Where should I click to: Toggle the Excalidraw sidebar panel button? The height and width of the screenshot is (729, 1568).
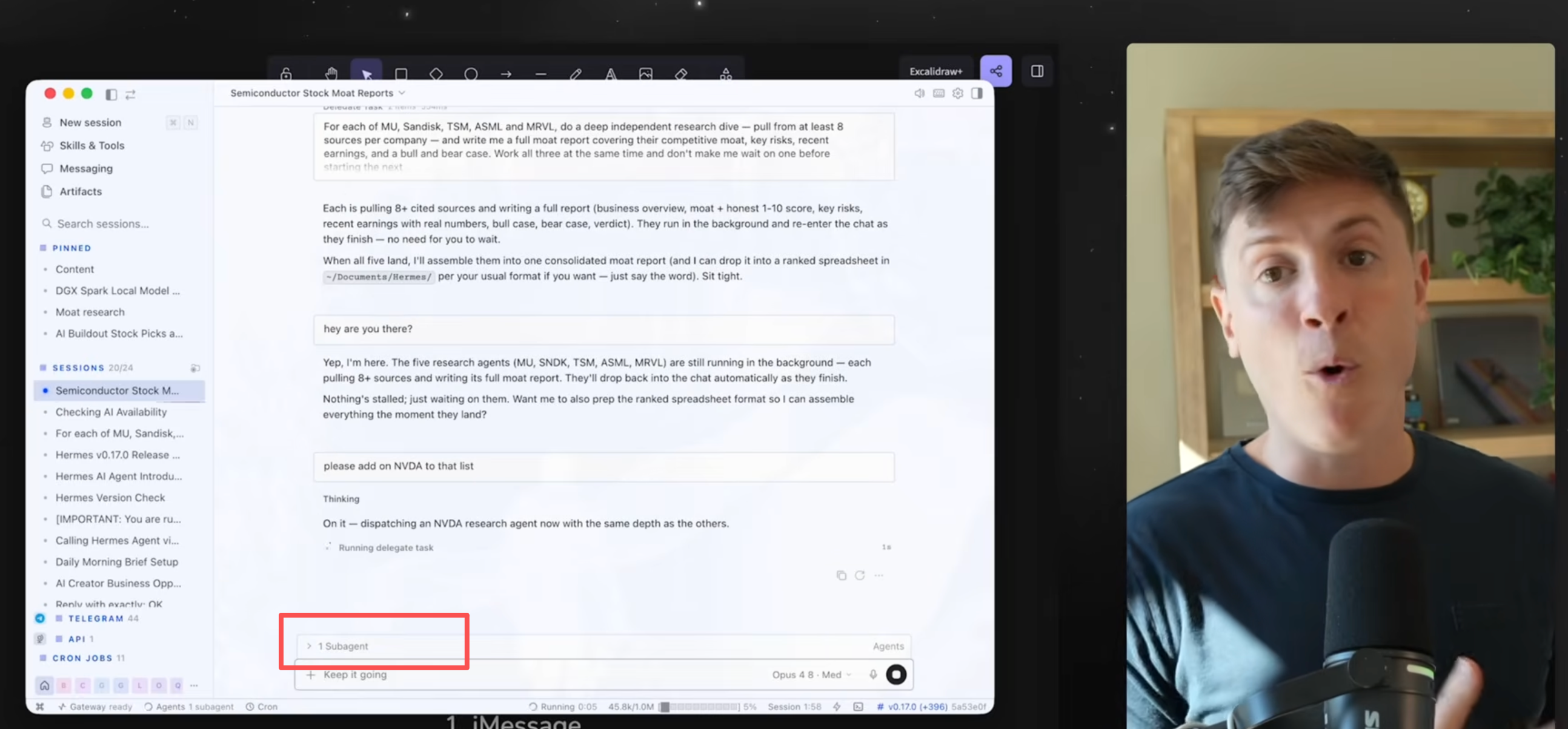tap(1037, 71)
